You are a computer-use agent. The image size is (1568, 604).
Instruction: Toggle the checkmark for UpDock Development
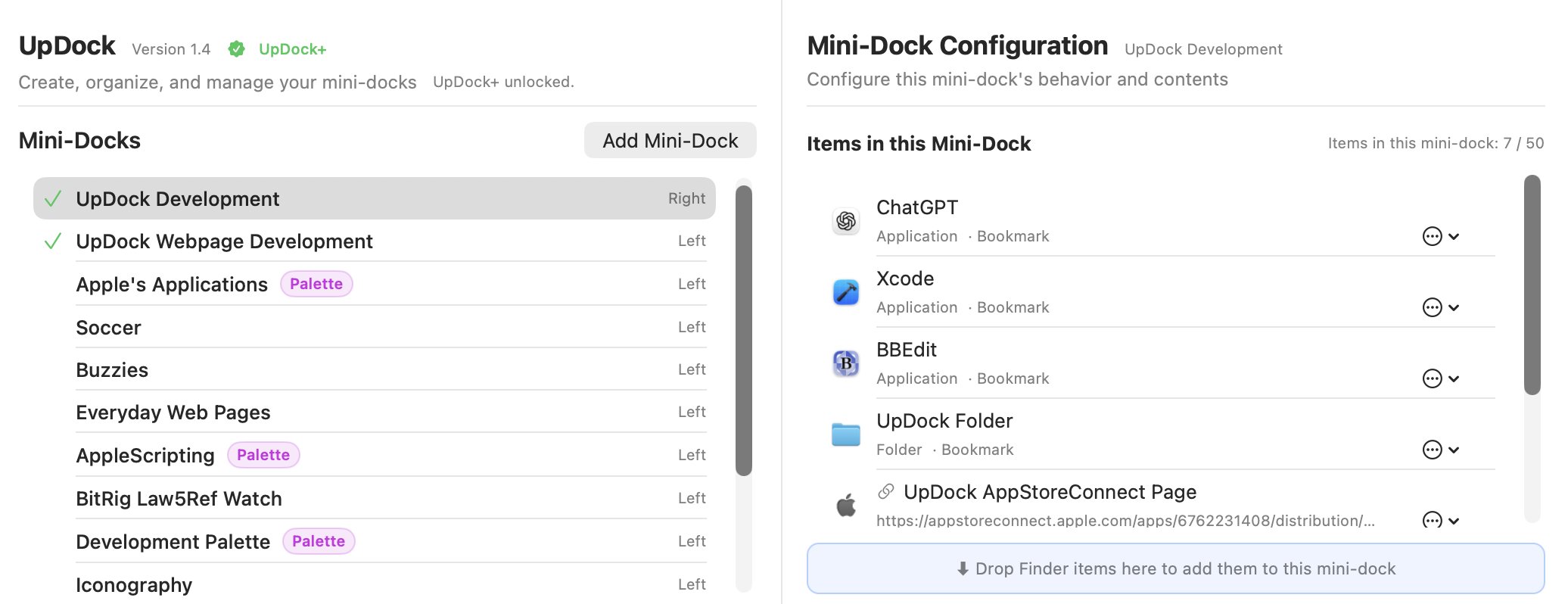coord(53,199)
